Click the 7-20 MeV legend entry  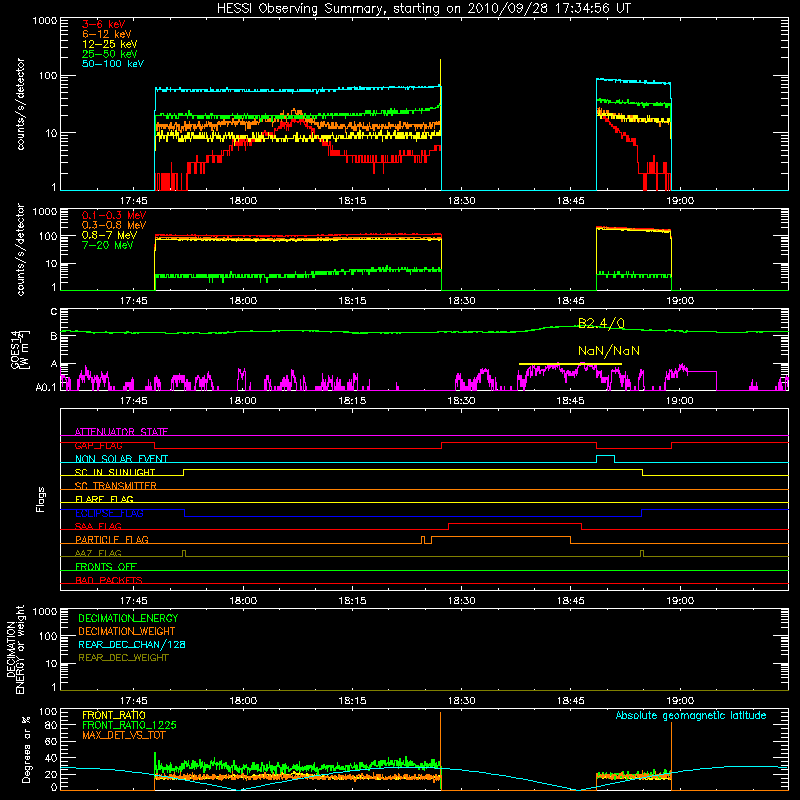click(108, 245)
